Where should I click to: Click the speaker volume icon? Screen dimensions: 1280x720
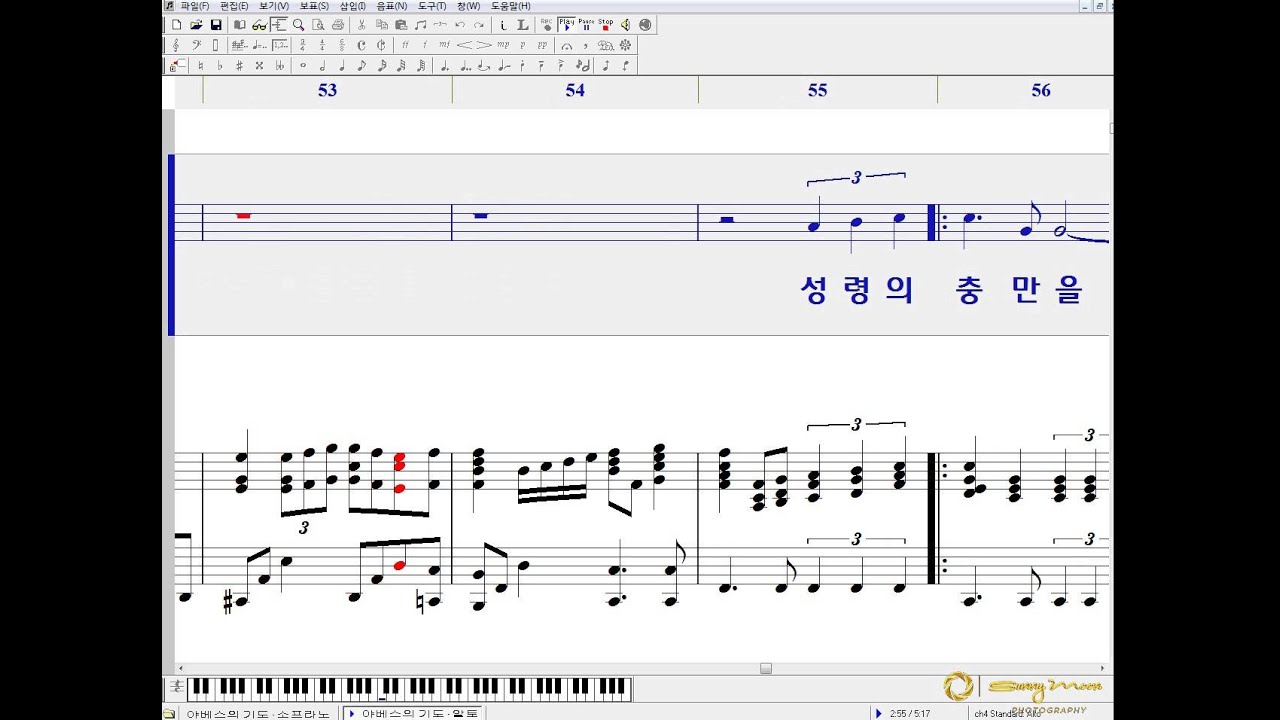(625, 25)
